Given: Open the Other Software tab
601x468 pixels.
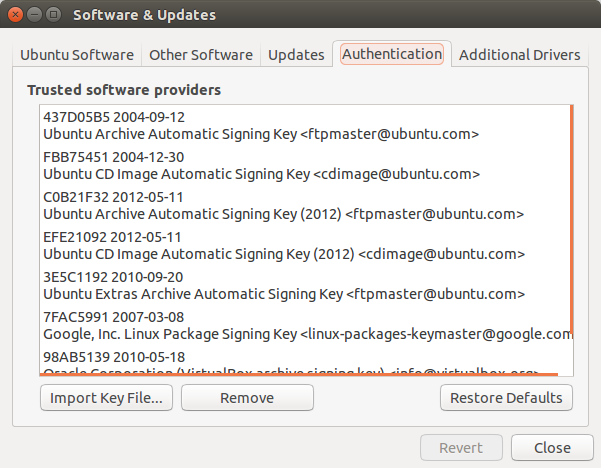Looking at the screenshot, I should click(x=201, y=55).
